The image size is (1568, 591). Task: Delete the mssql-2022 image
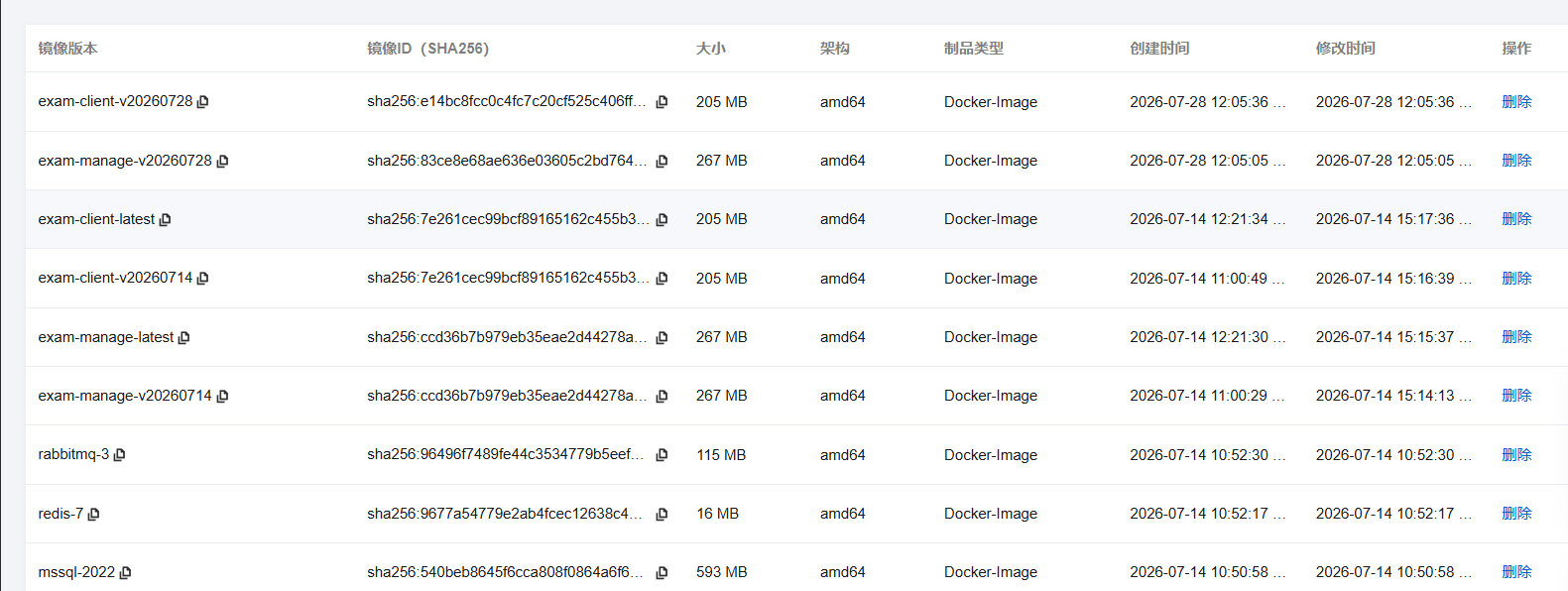[1516, 571]
